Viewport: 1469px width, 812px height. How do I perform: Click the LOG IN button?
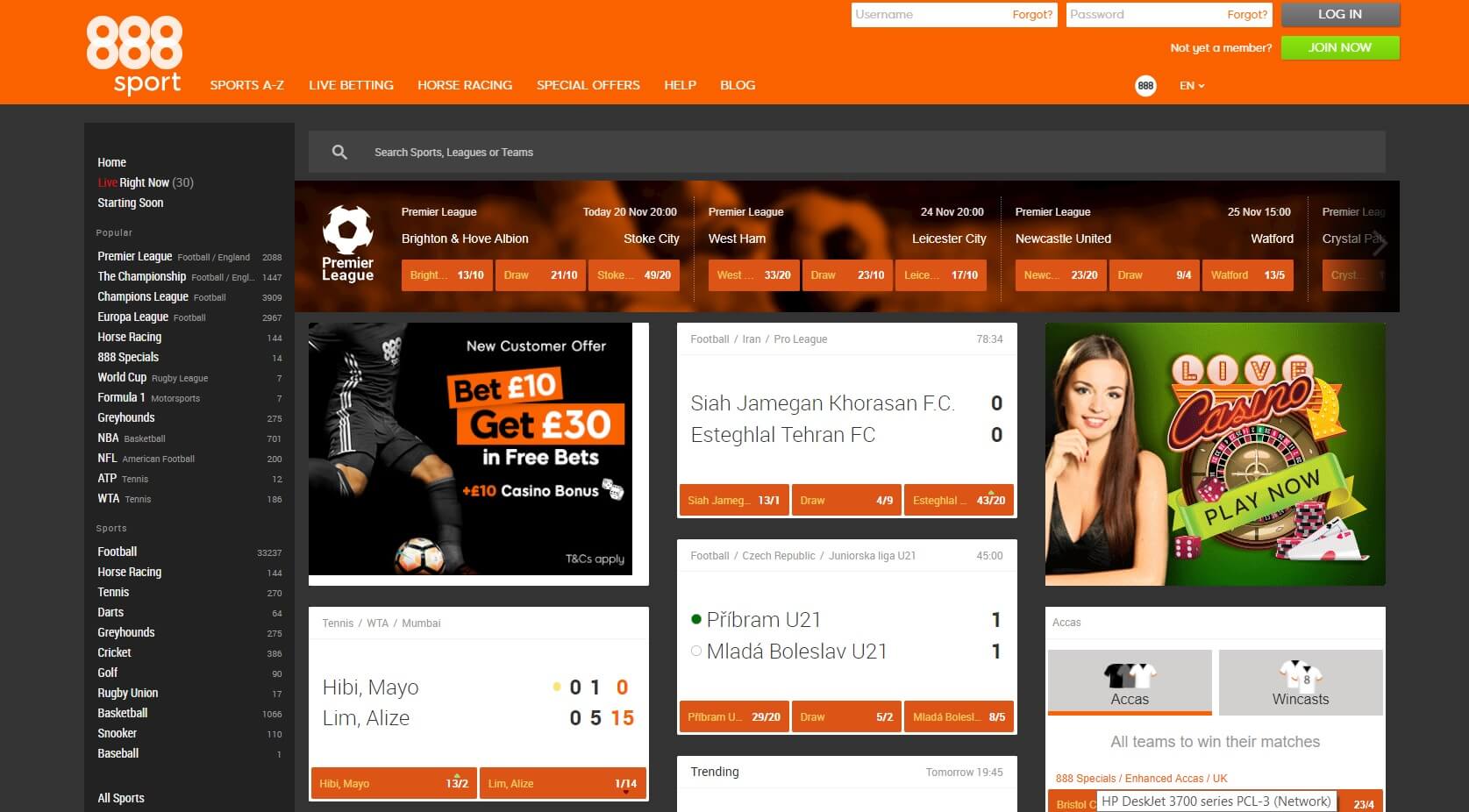tap(1340, 15)
